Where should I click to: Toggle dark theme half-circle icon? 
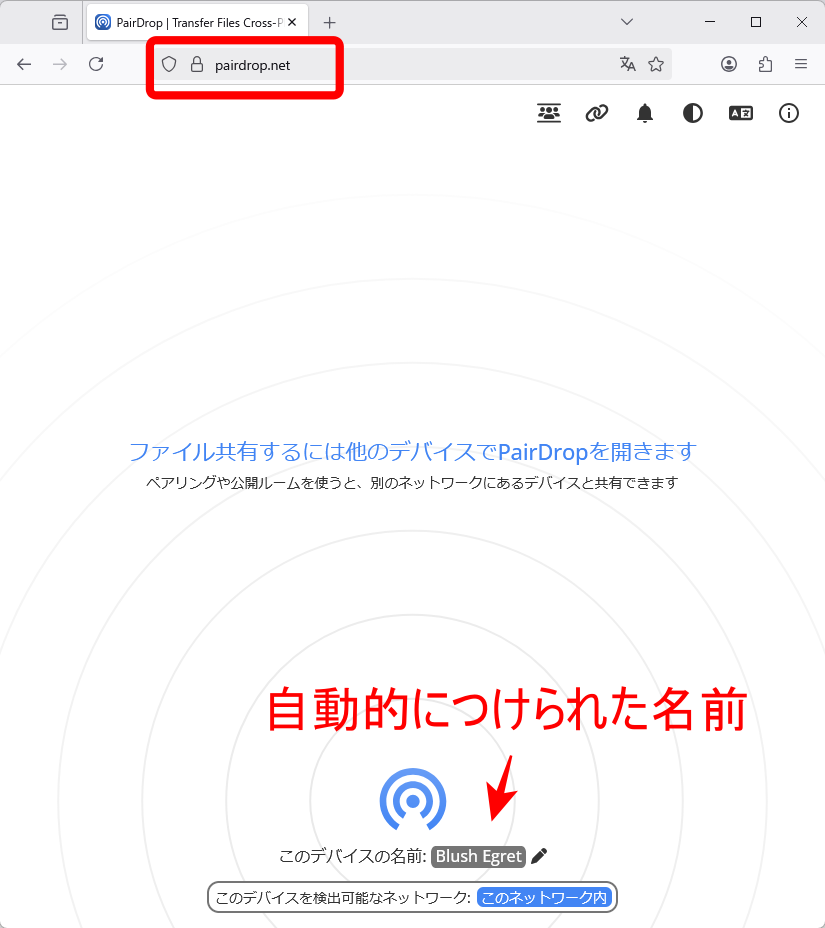[692, 112]
